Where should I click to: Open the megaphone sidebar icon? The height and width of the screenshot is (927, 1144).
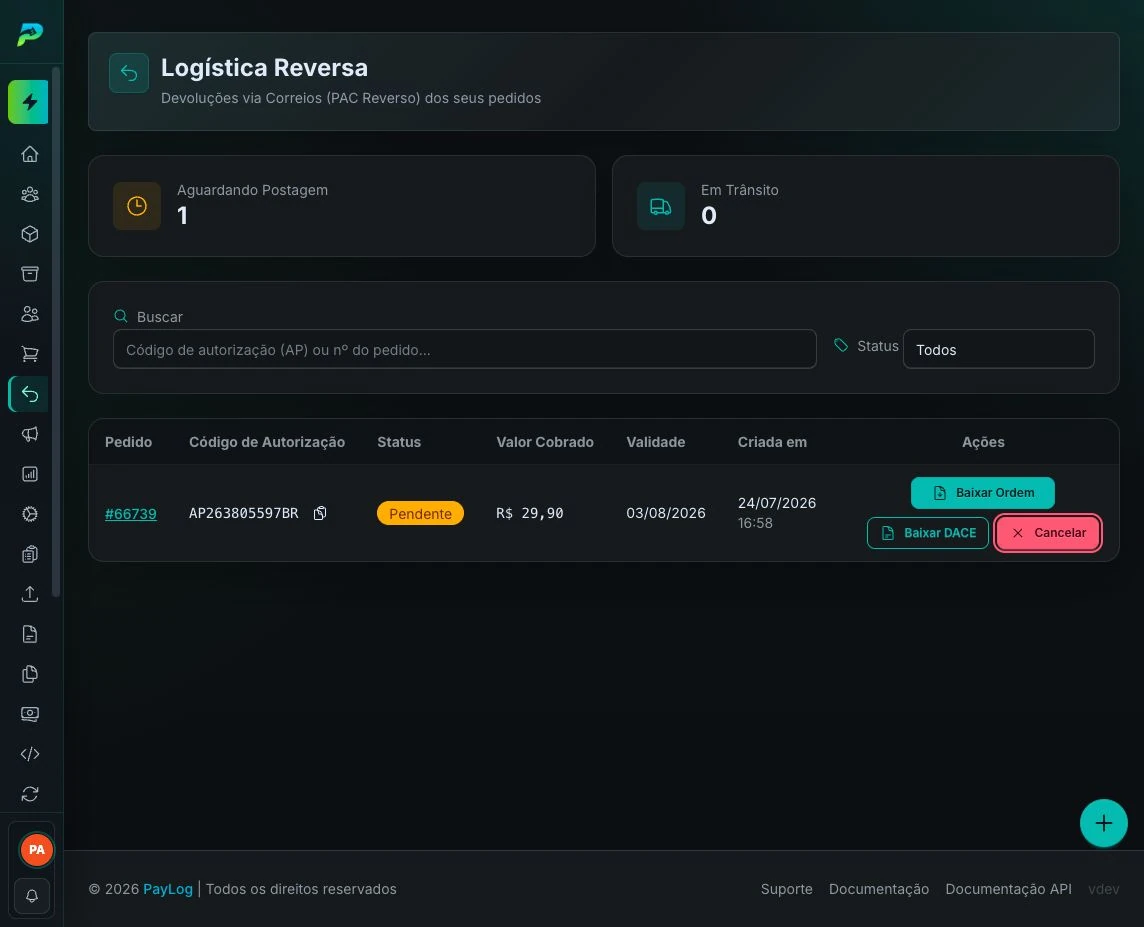[30, 435]
